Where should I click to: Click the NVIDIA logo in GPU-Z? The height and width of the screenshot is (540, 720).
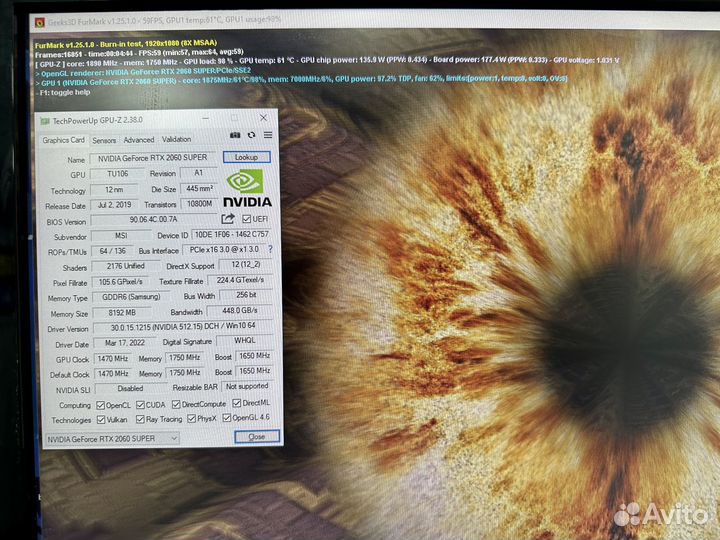coord(247,188)
